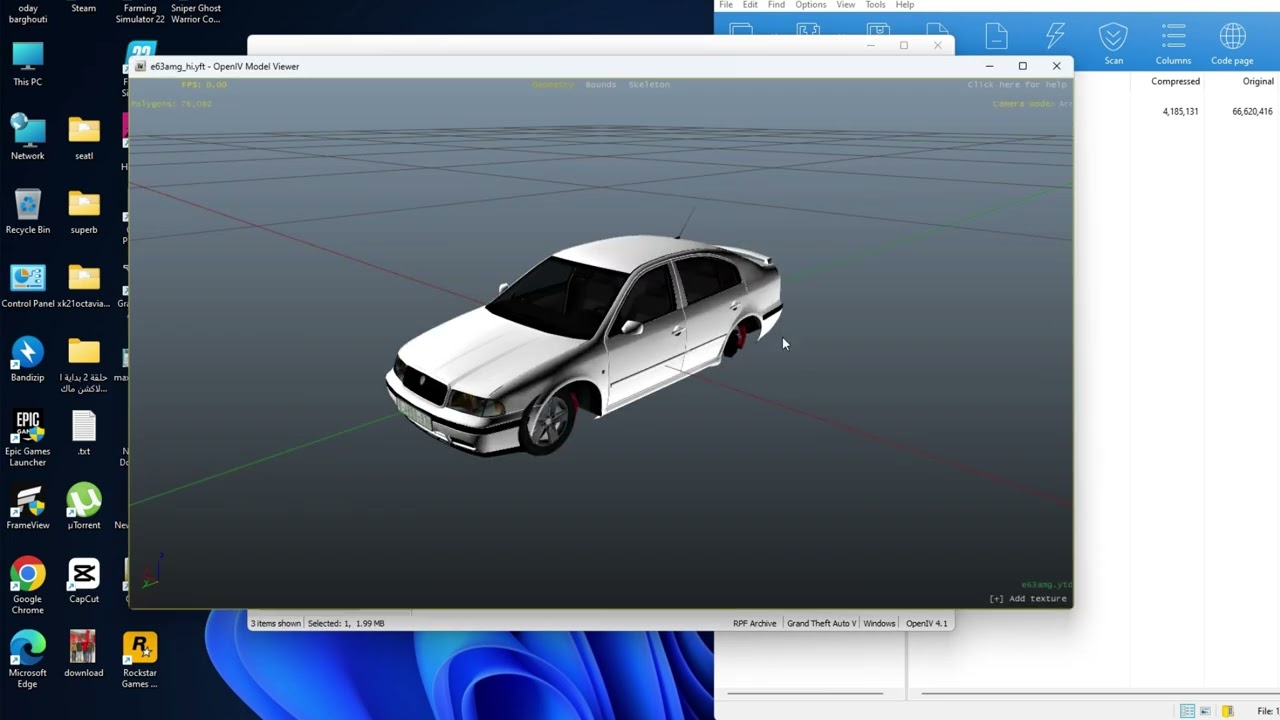Click 'Grand Theft Auto V' in status bar

[x=821, y=624]
